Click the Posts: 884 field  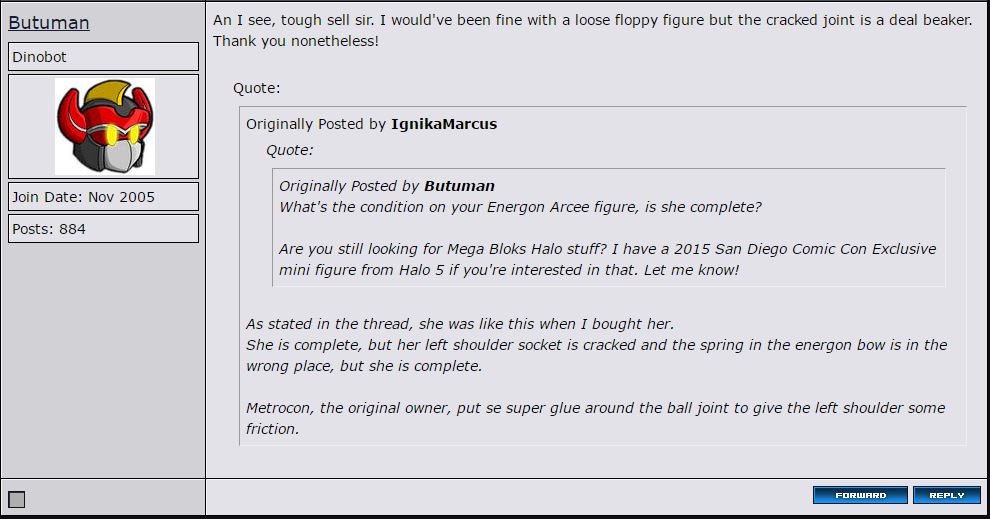point(103,229)
